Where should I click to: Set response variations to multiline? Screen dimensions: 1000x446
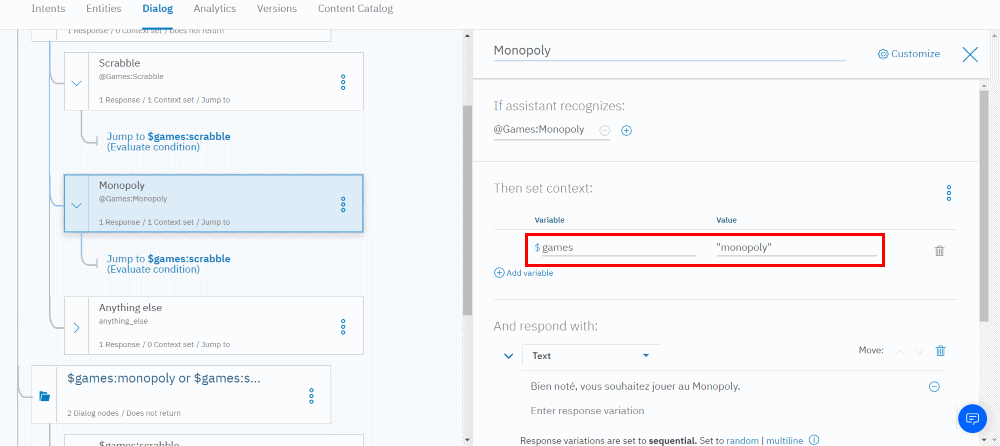784,440
